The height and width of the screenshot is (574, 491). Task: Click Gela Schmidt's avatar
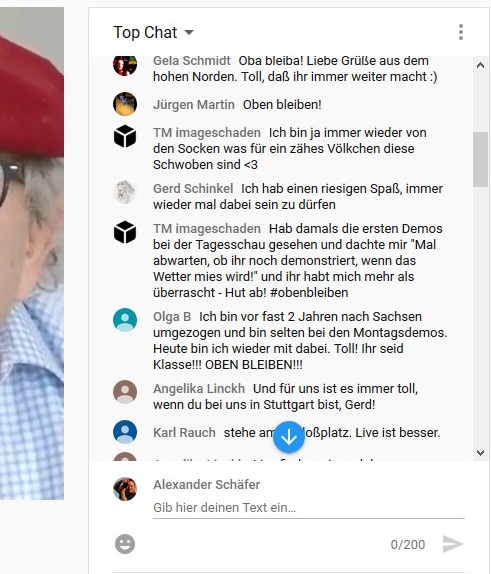coord(125,65)
